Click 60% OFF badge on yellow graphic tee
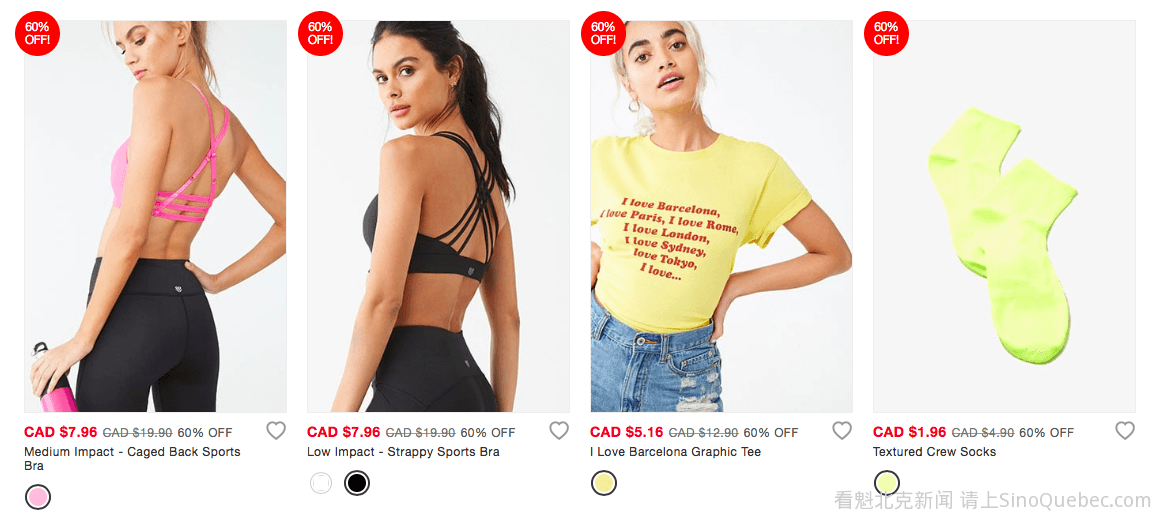 click(603, 33)
